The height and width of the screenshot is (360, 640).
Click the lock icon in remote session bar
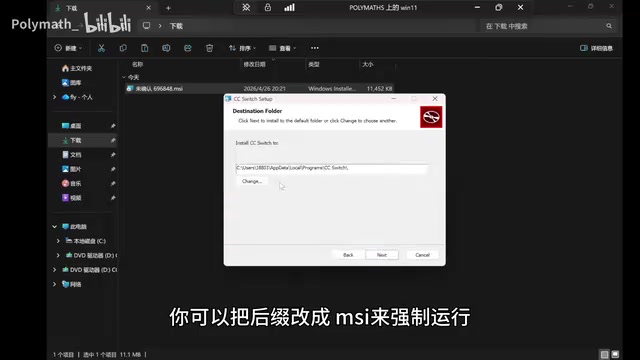point(268,7)
